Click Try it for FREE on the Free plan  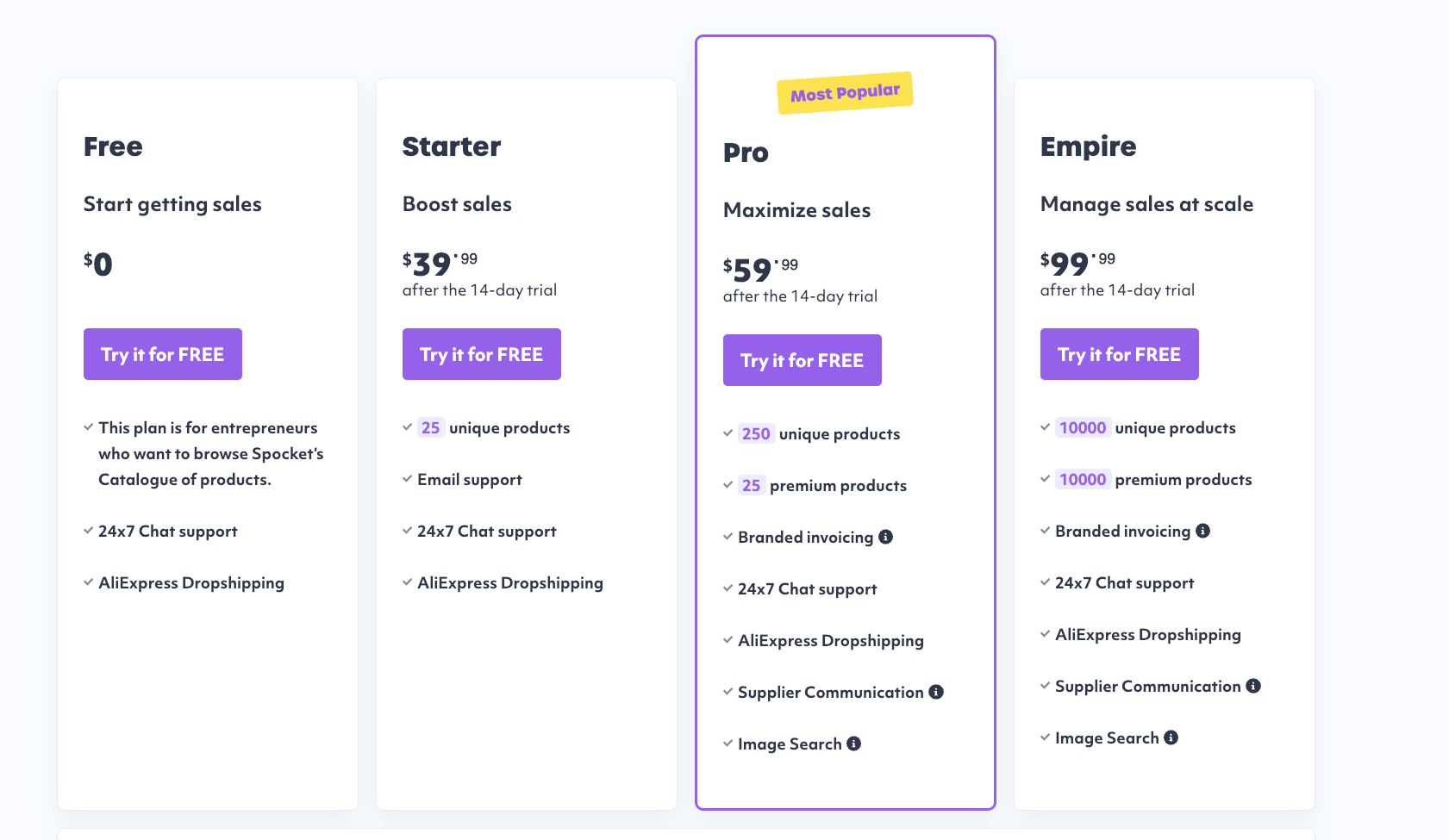tap(162, 353)
